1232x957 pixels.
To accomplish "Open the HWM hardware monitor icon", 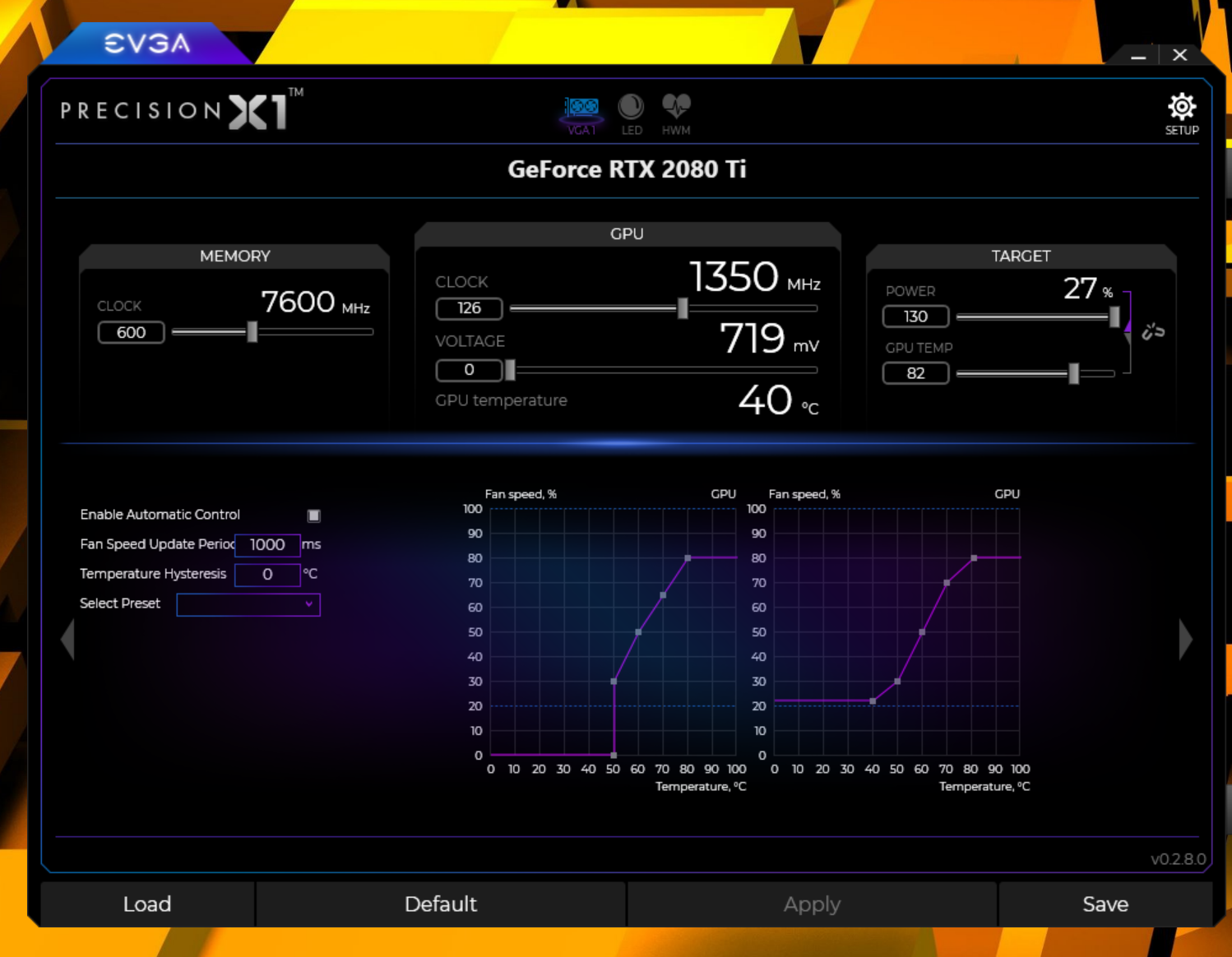I will [x=676, y=115].
